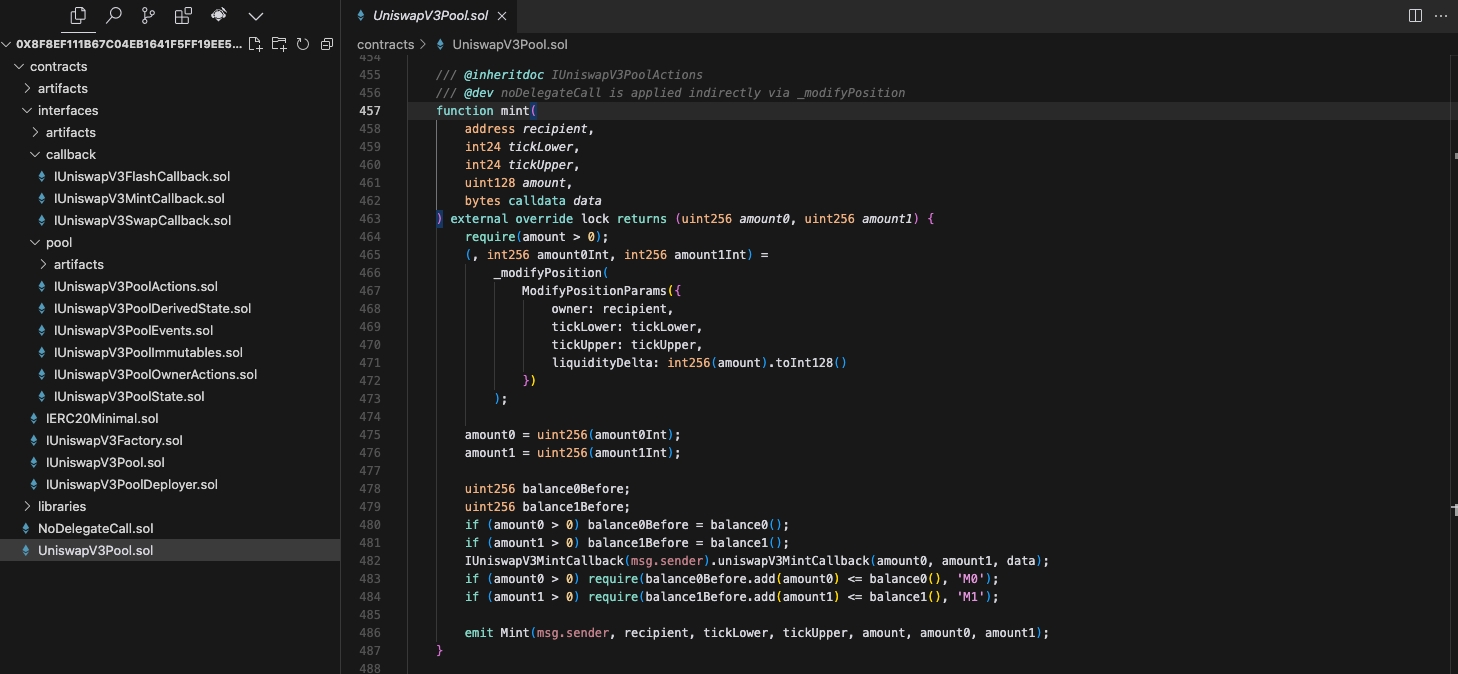Image resolution: width=1458 pixels, height=674 pixels.
Task: Click 'emit Mint' on line 486
Action: click(497, 633)
